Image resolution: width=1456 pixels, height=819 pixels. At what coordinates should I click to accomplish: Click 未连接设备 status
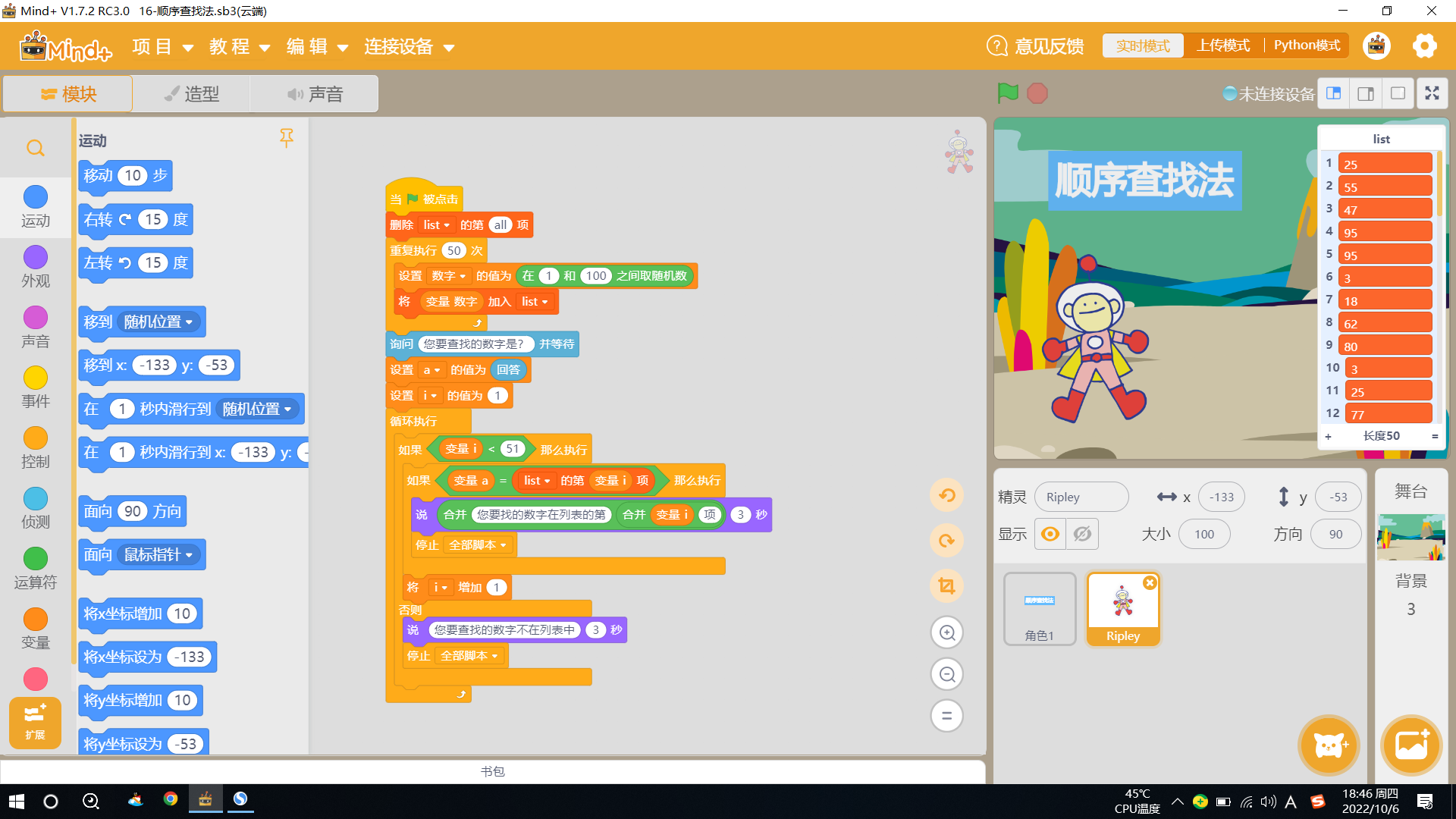tap(1269, 94)
